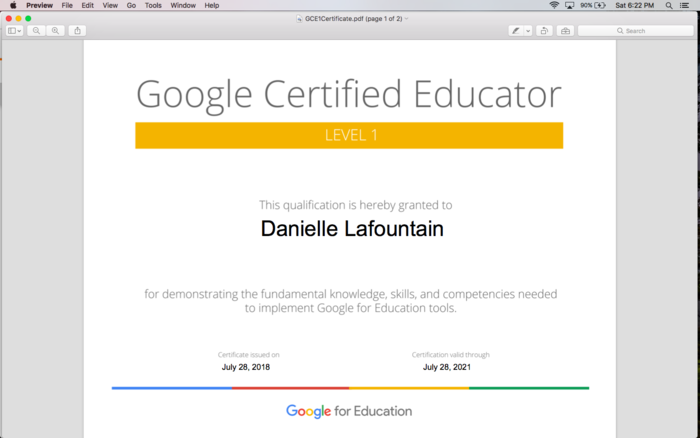Open the File menu
The width and height of the screenshot is (700, 438).
[67, 5]
